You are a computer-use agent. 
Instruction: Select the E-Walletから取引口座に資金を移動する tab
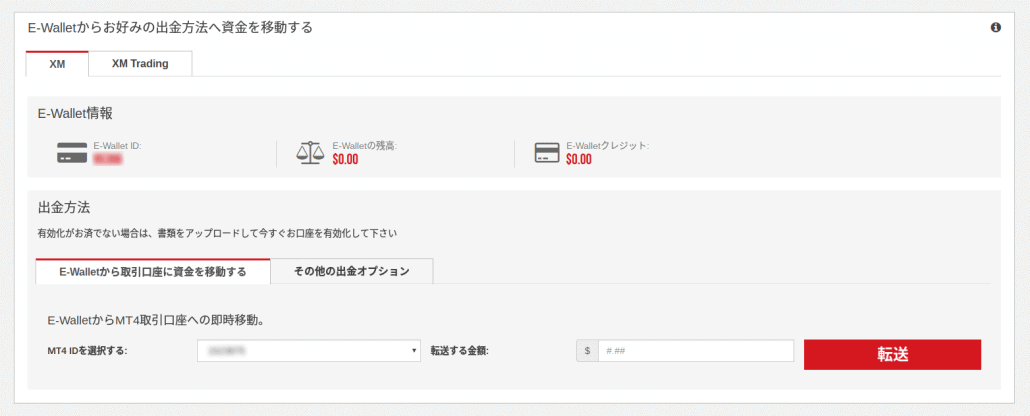tap(153, 271)
